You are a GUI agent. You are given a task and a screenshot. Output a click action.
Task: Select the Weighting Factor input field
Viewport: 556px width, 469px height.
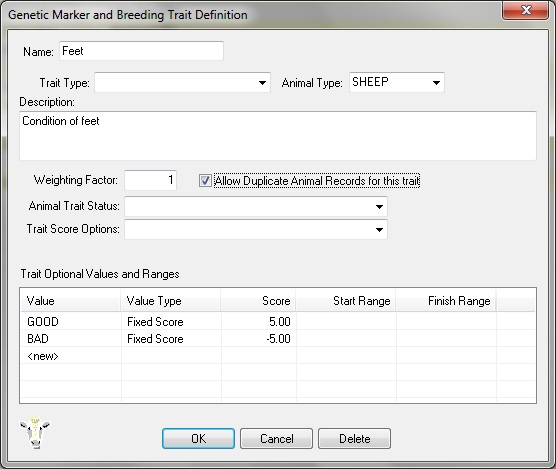(150, 180)
